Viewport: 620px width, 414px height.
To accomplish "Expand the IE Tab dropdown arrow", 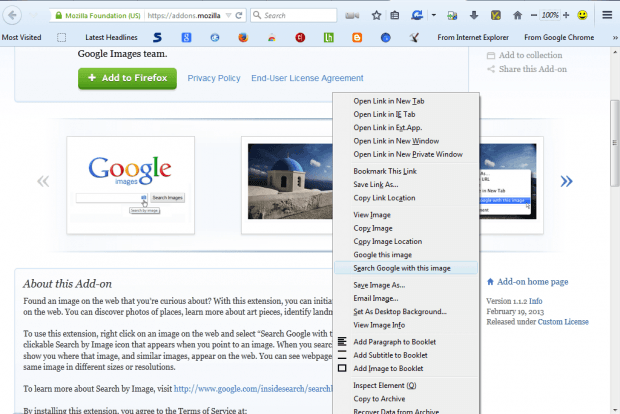I will 434,15.
